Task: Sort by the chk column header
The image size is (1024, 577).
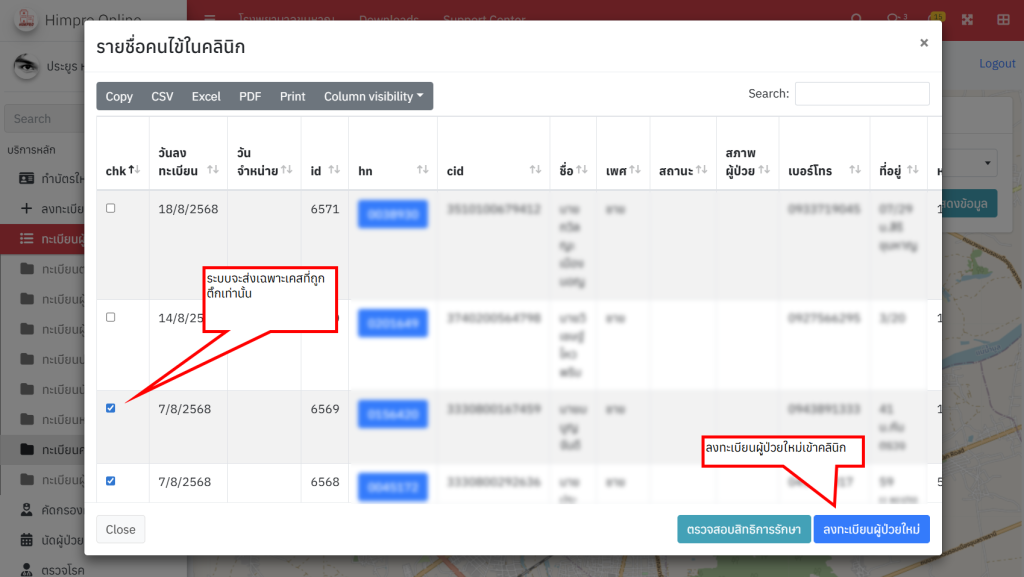Action: (x=122, y=171)
